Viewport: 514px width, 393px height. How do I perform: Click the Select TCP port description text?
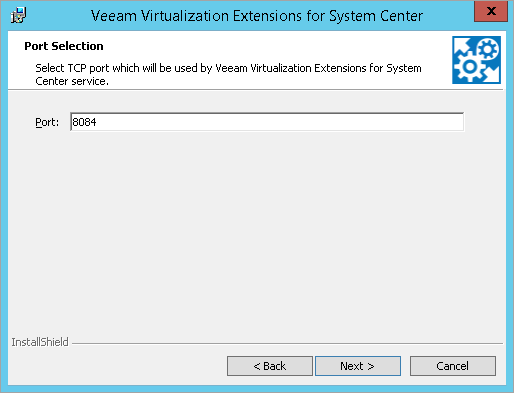[x=228, y=68]
